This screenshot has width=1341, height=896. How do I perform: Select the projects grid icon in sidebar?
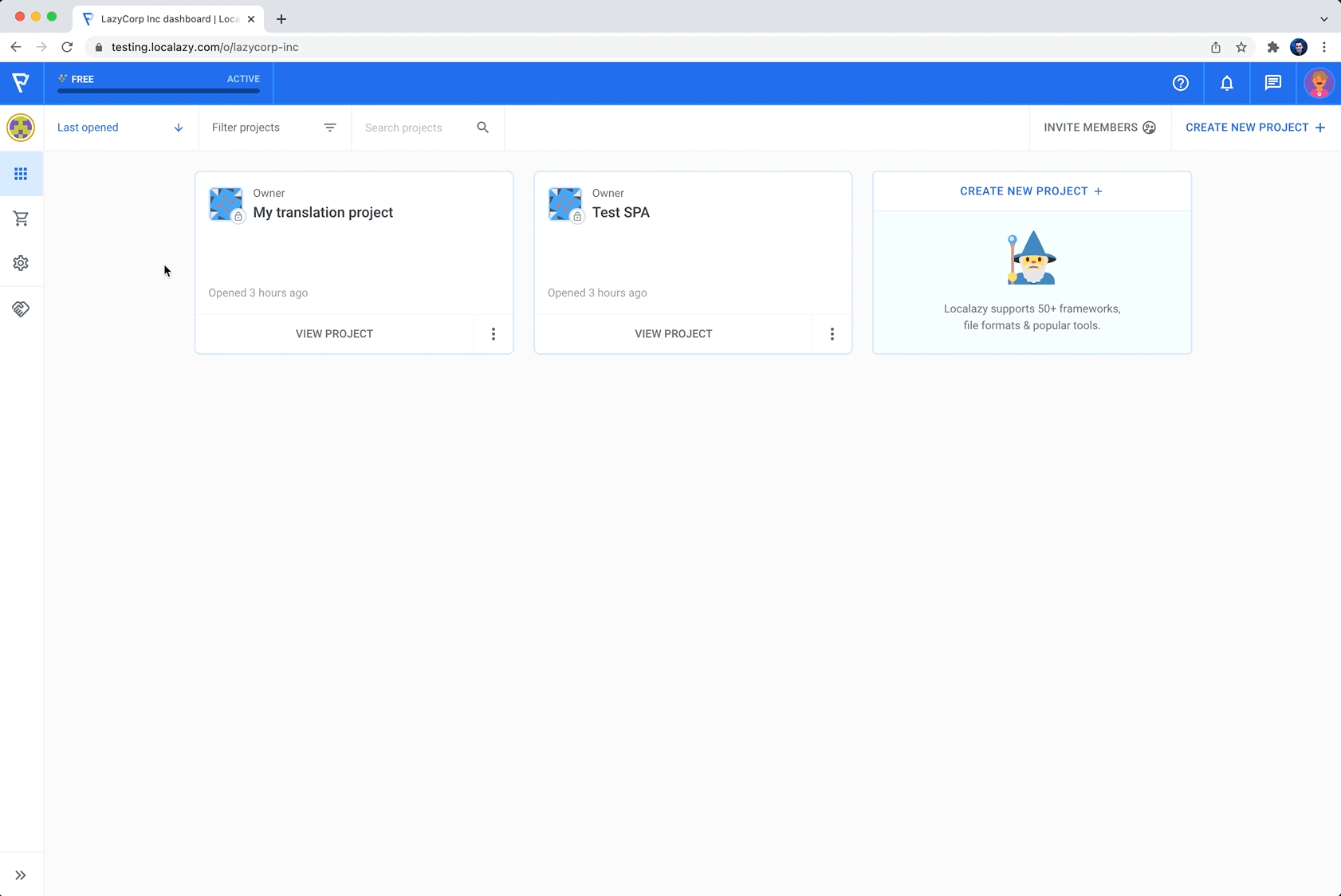(x=21, y=174)
